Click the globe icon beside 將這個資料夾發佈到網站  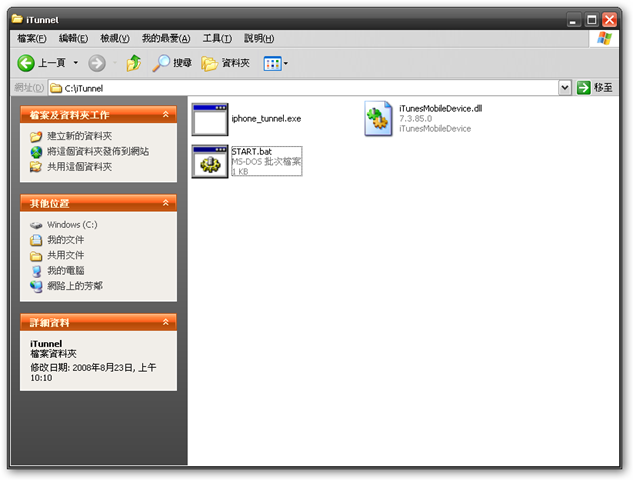36,152
